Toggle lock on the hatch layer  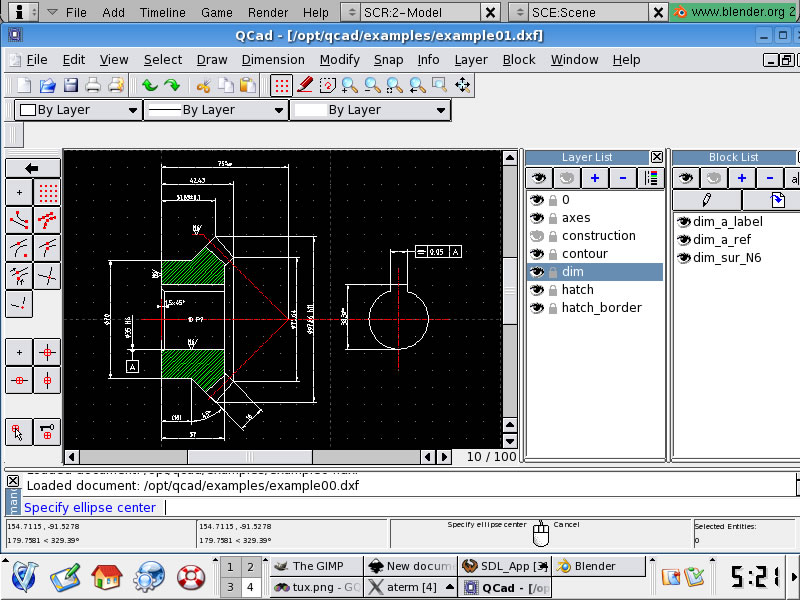551,290
